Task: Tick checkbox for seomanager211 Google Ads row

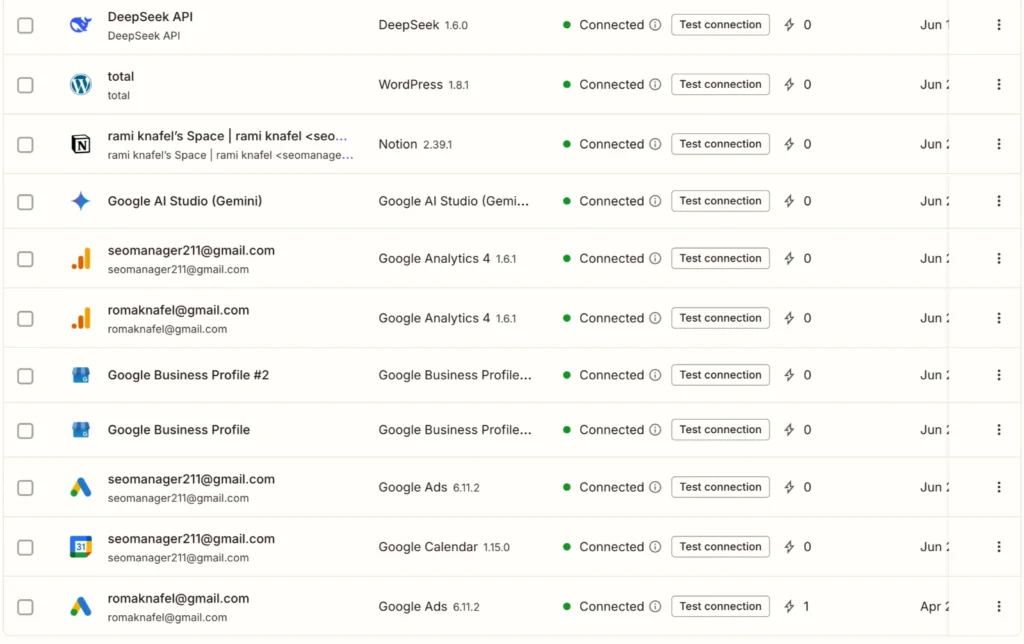Action: 25,488
